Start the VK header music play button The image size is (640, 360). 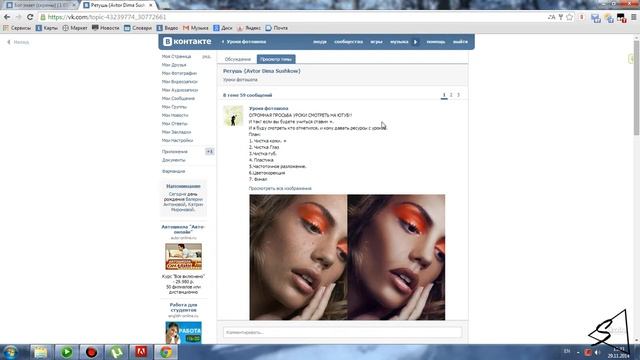pyautogui.click(x=416, y=42)
